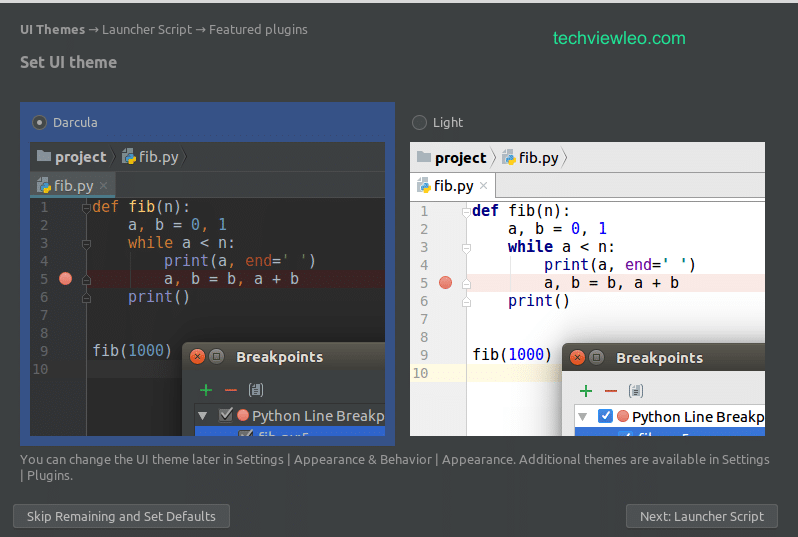Select the fib.py tab in Darcula preview
The image size is (798, 537).
click(x=73, y=185)
